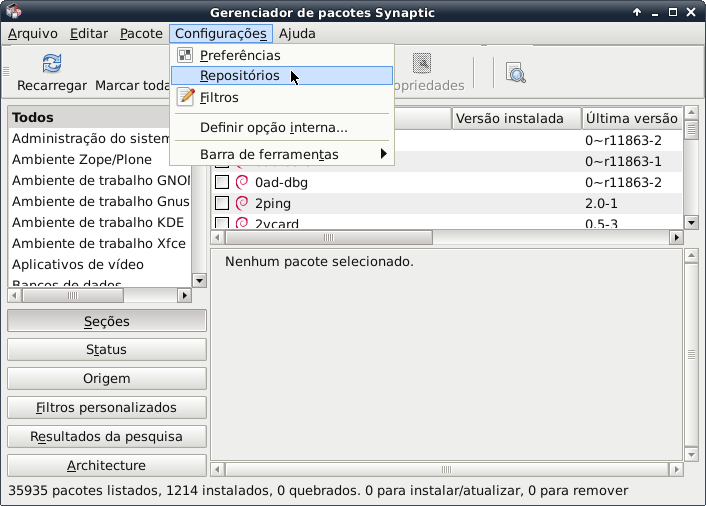Expand Barra de ferramentas submenu arrow
Viewport: 706px width, 506px height.
[x=384, y=154]
